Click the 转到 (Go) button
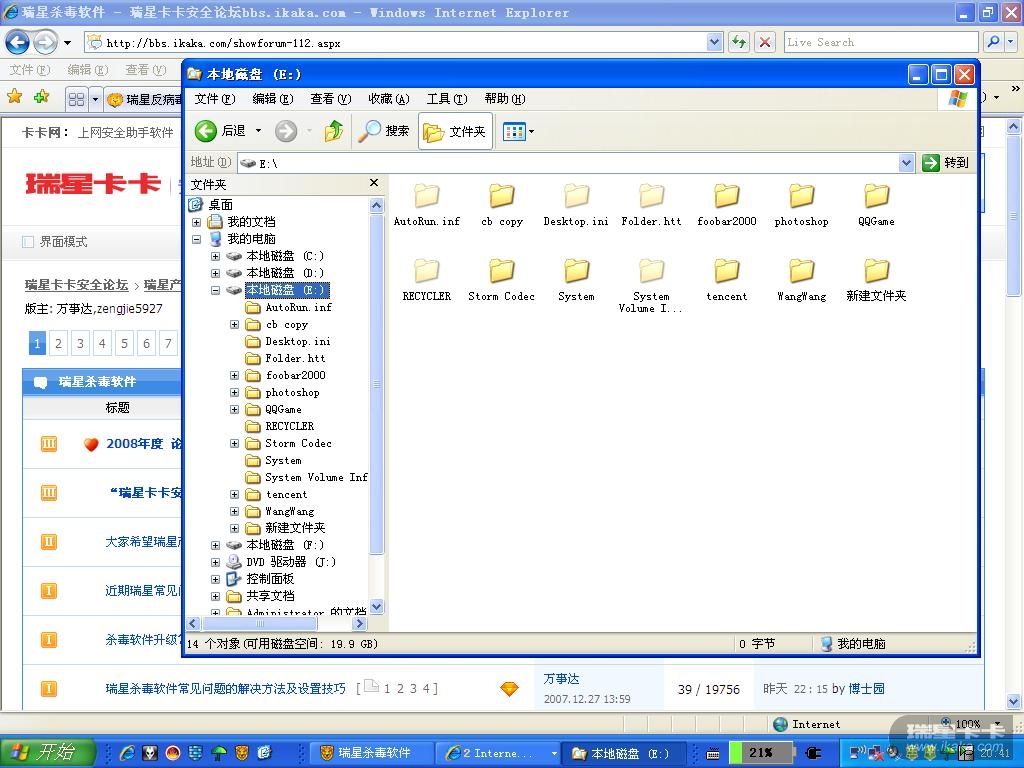Screen dimensions: 1024x768 click(946, 162)
